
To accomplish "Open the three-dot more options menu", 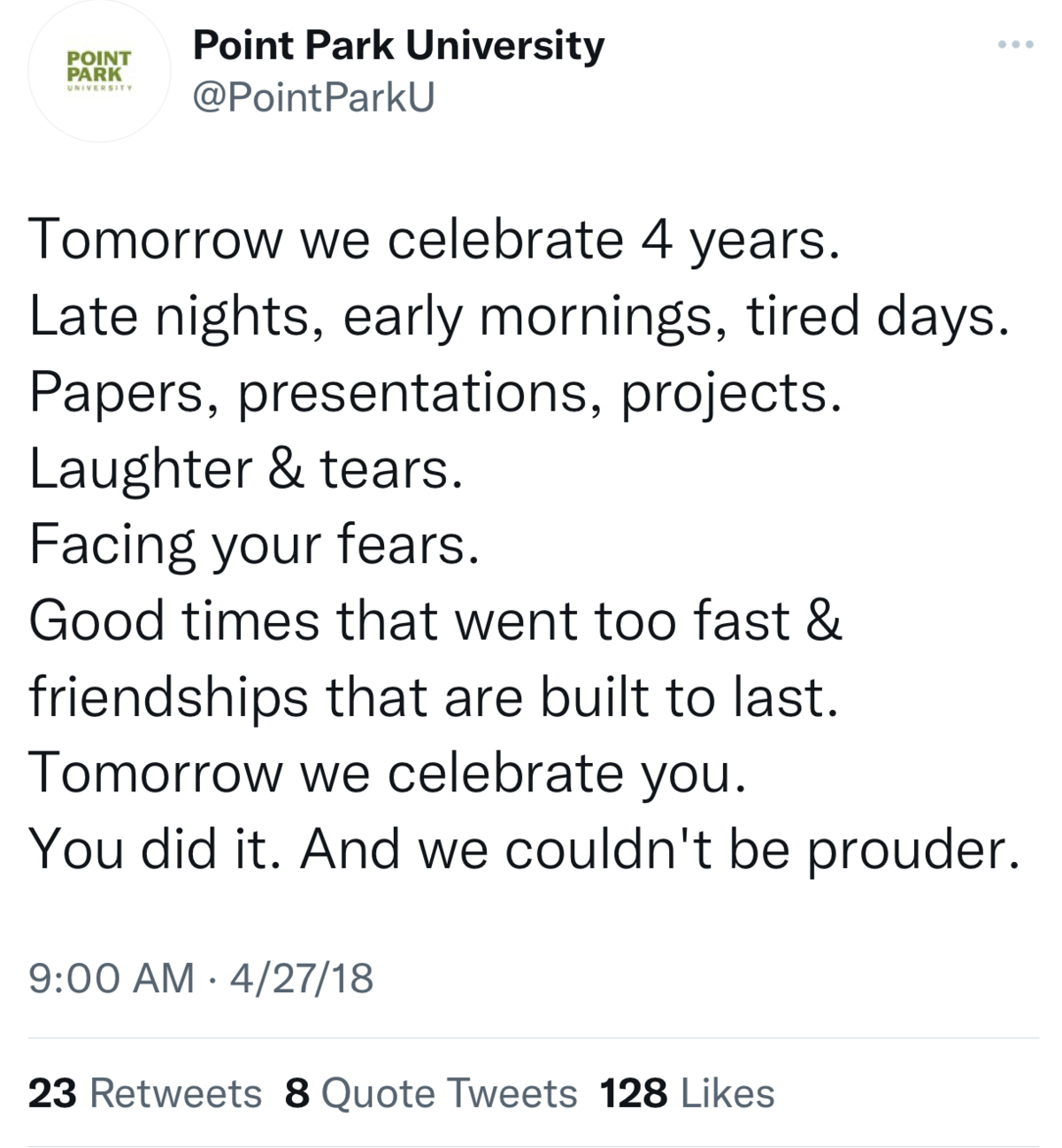I will pos(1015,43).
